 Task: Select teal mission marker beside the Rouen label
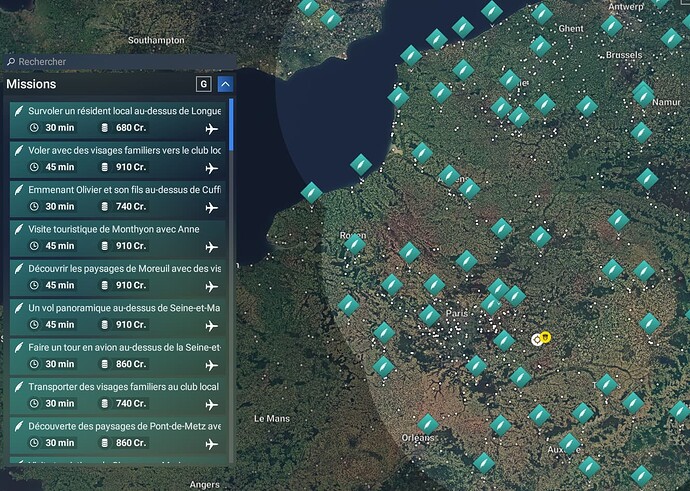(355, 244)
